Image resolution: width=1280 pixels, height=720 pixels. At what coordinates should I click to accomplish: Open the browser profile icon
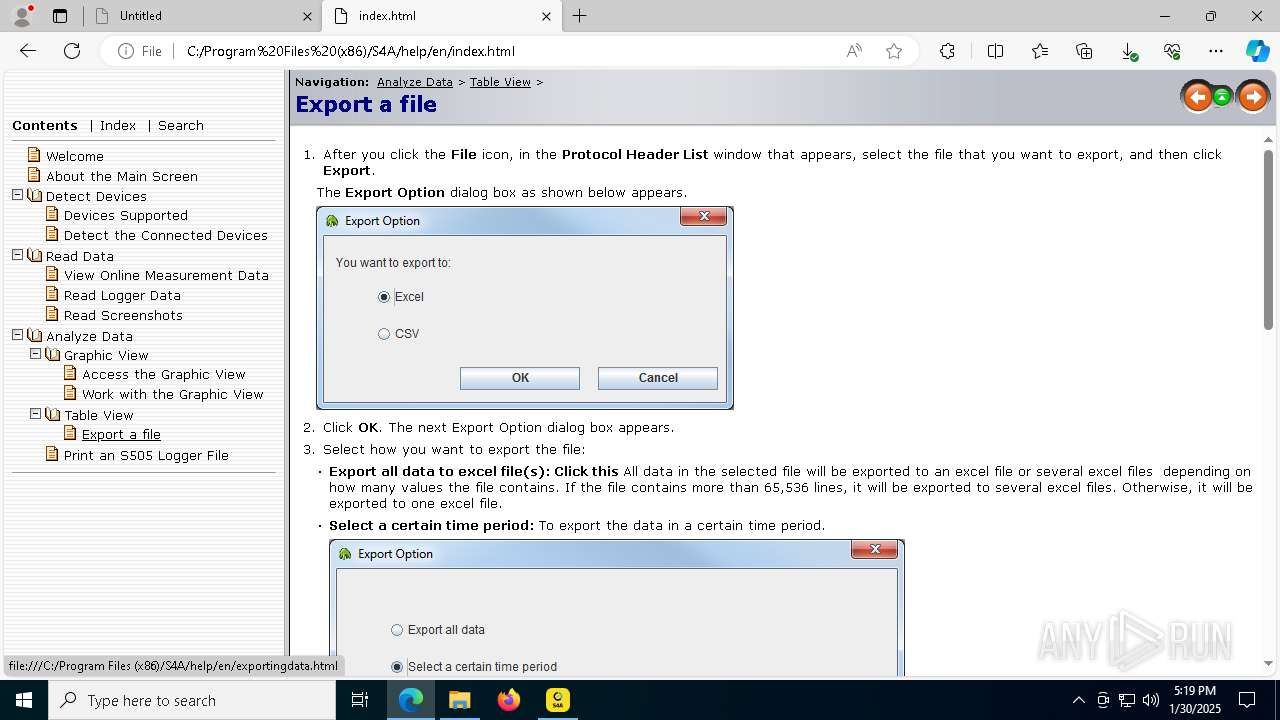click(x=22, y=16)
